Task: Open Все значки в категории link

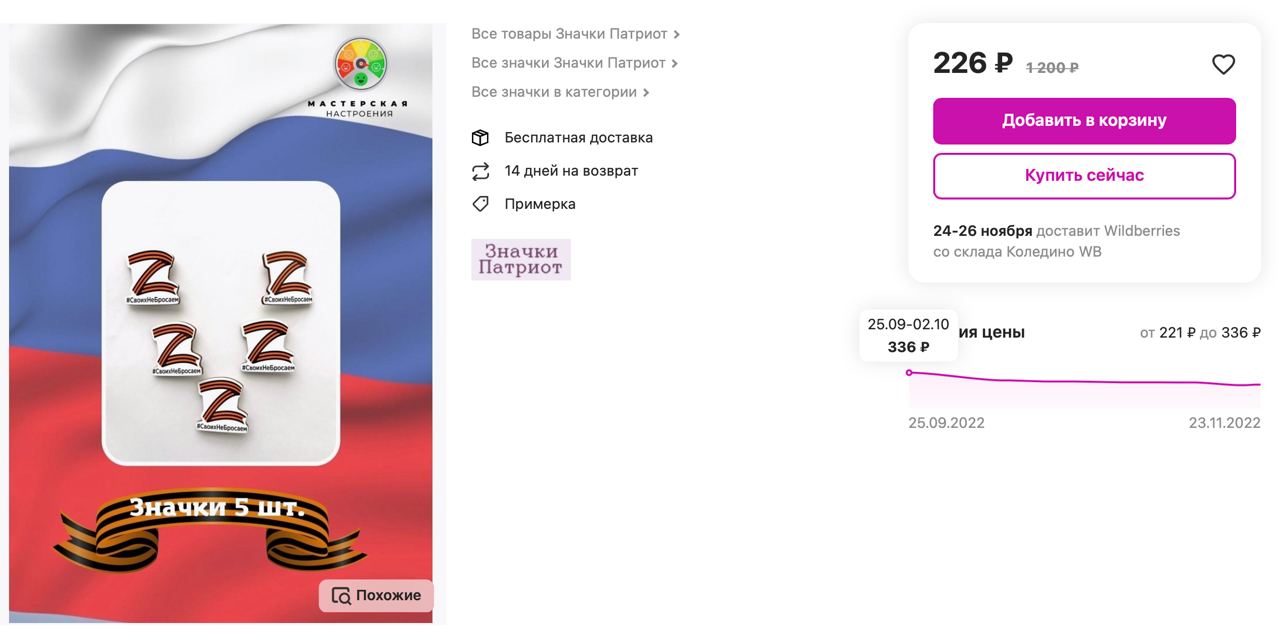Action: pyautogui.click(x=554, y=92)
